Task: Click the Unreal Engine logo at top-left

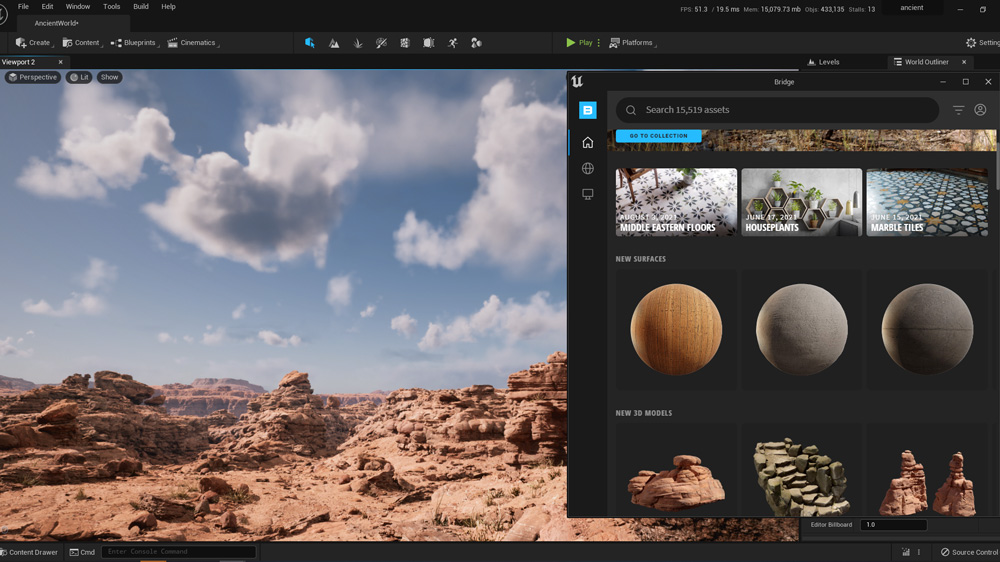Action: tap(3, 14)
